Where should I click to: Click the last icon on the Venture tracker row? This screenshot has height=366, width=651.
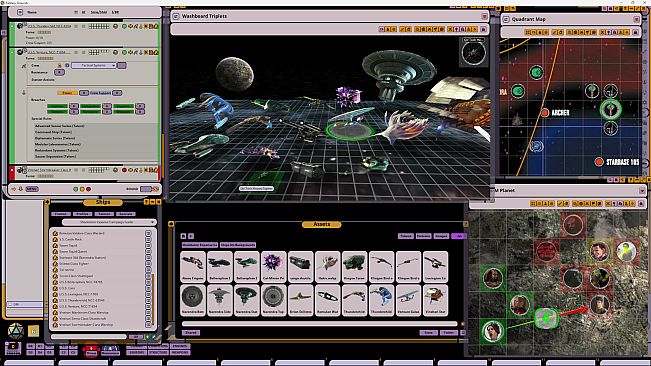[x=156, y=52]
